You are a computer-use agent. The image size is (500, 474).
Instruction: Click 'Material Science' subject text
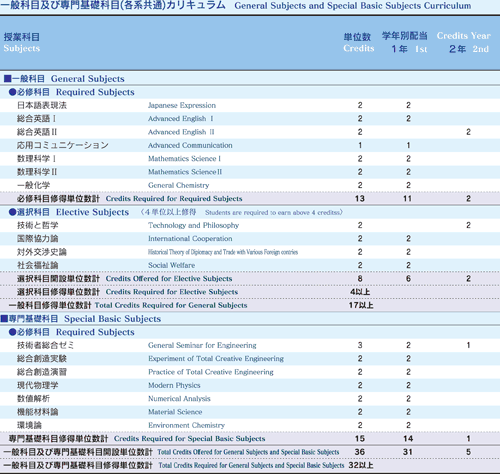point(175,412)
